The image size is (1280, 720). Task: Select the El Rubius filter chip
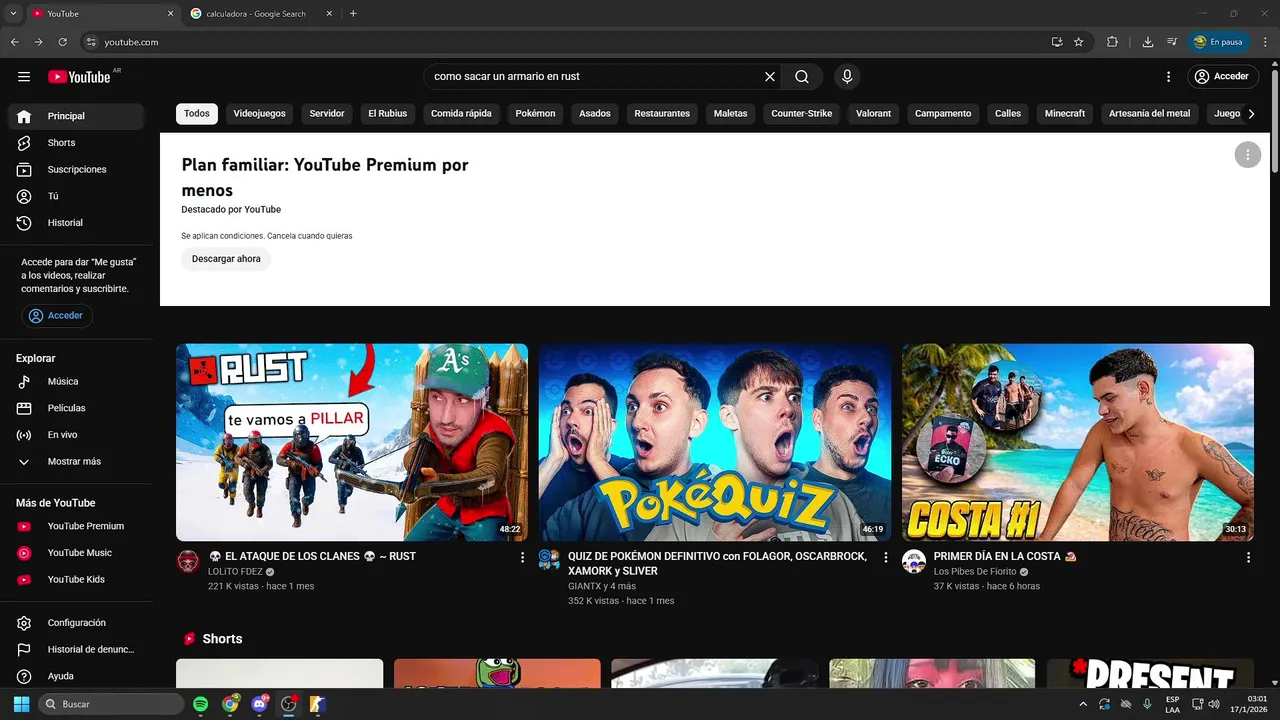[388, 113]
